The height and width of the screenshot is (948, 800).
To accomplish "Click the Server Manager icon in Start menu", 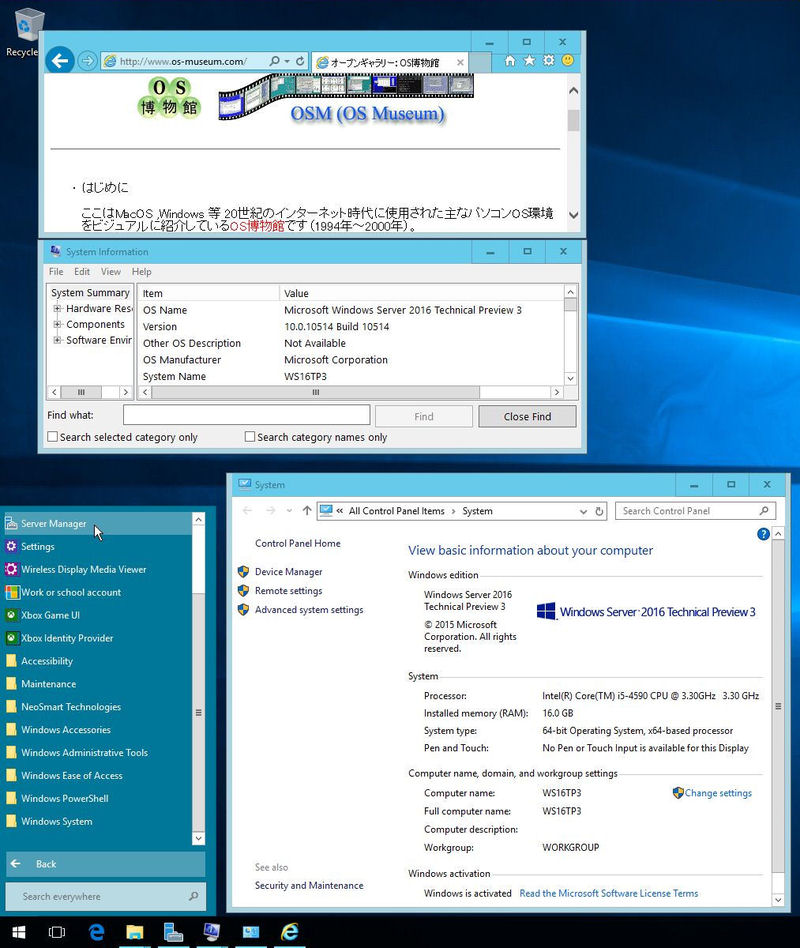I will click(x=11, y=523).
